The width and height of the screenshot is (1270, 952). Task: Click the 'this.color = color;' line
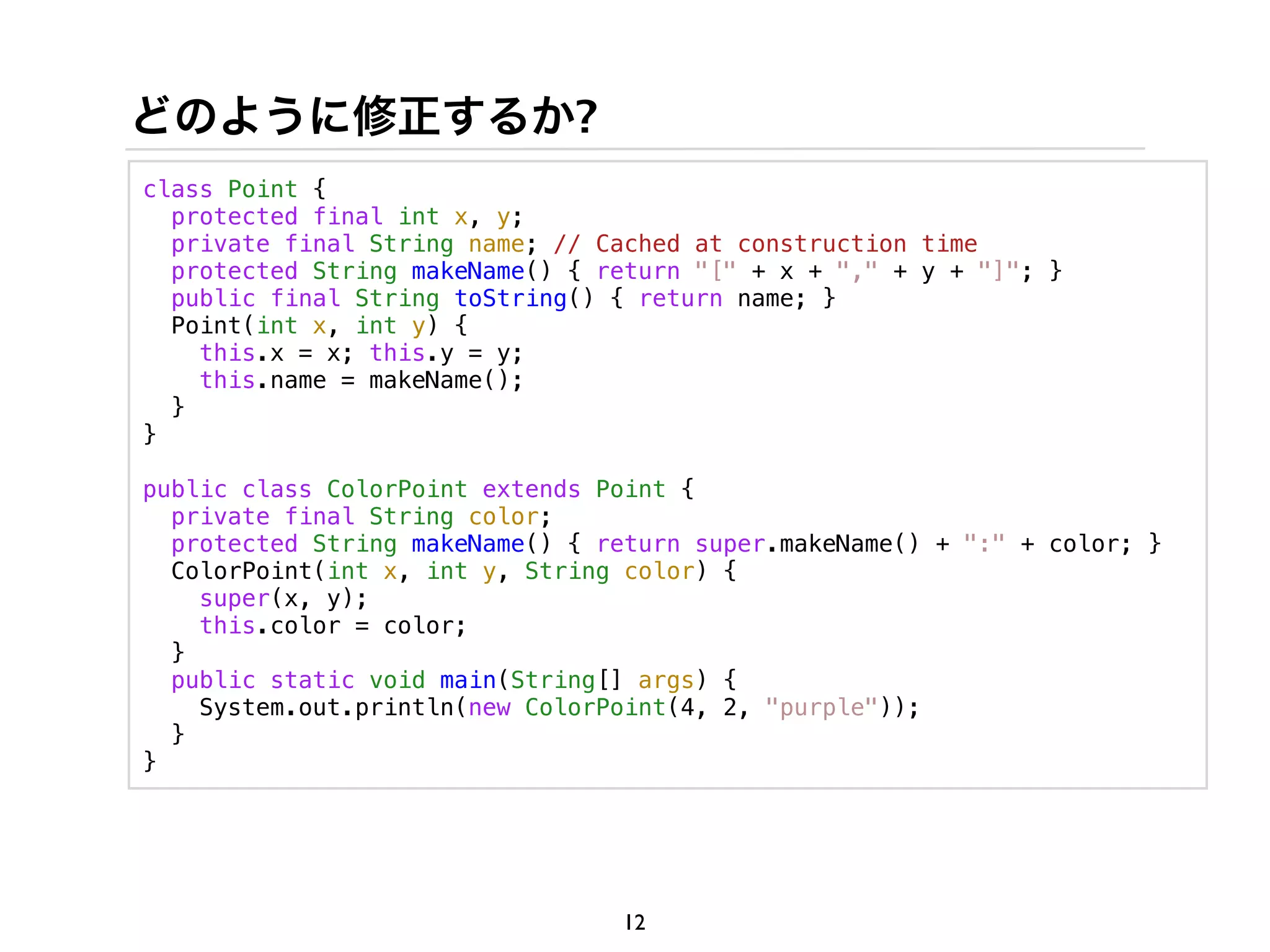(333, 626)
